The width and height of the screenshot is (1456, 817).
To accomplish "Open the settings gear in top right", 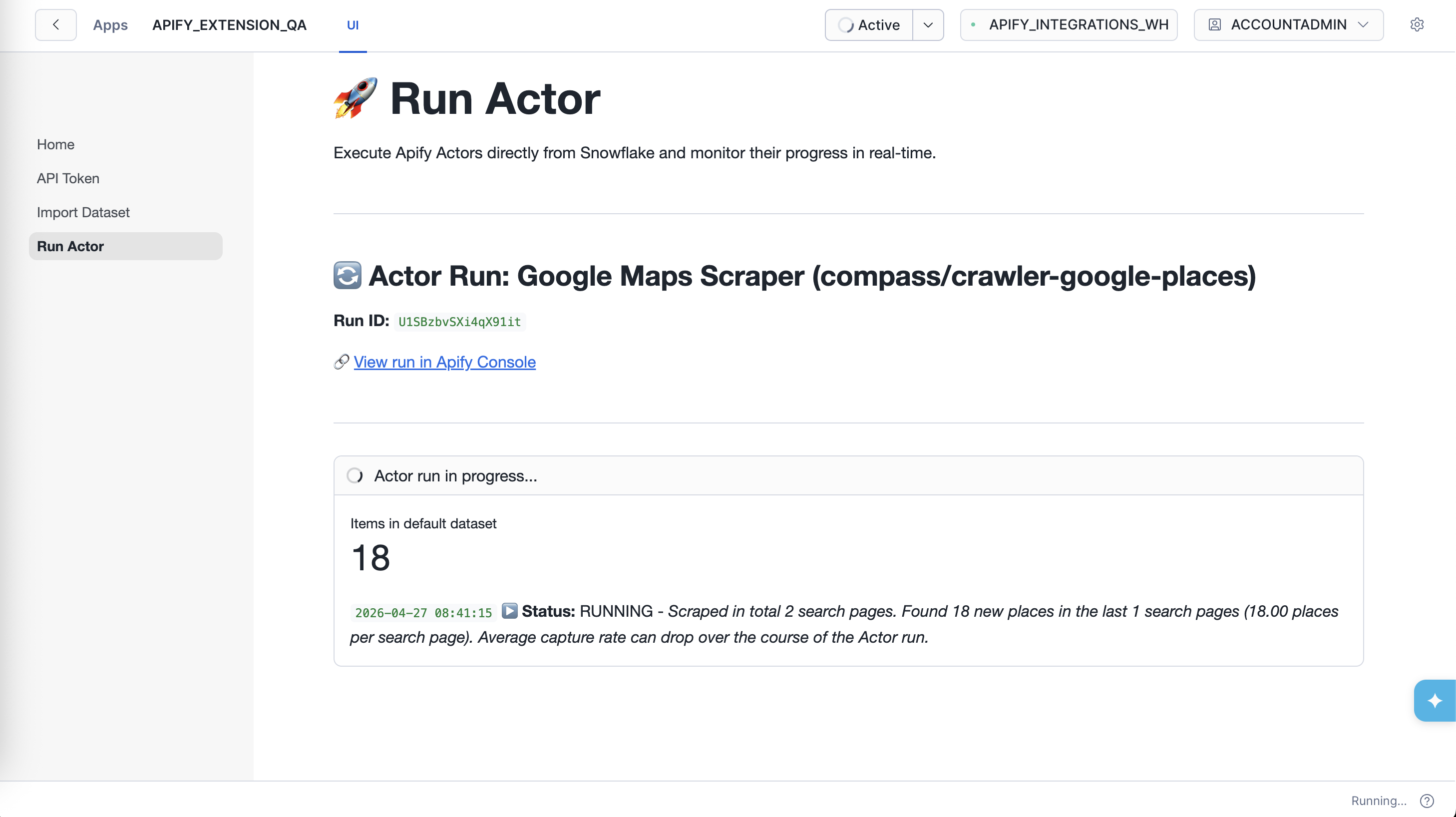I will (1417, 24).
